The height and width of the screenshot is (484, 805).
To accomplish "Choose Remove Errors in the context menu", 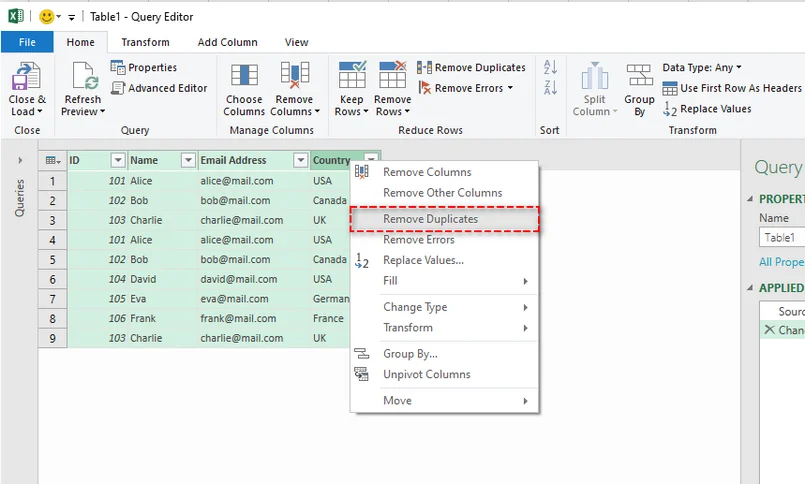I will pyautogui.click(x=444, y=240).
